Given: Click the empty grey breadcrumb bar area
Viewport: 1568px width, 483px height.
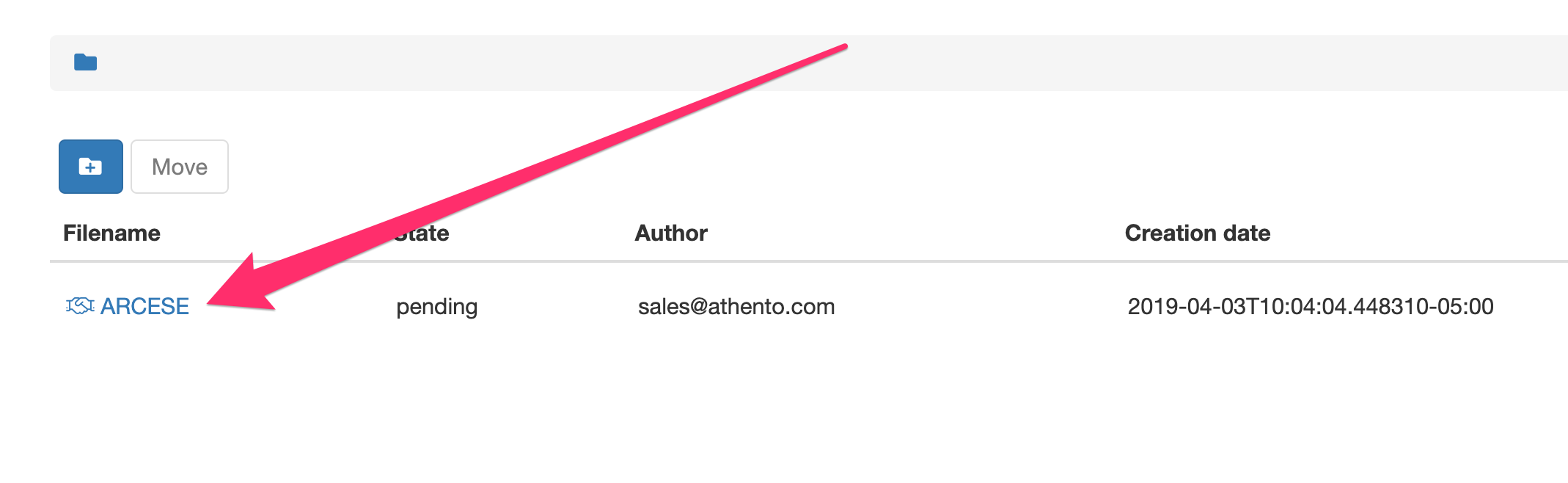Looking at the screenshot, I should [x=1173, y=63].
